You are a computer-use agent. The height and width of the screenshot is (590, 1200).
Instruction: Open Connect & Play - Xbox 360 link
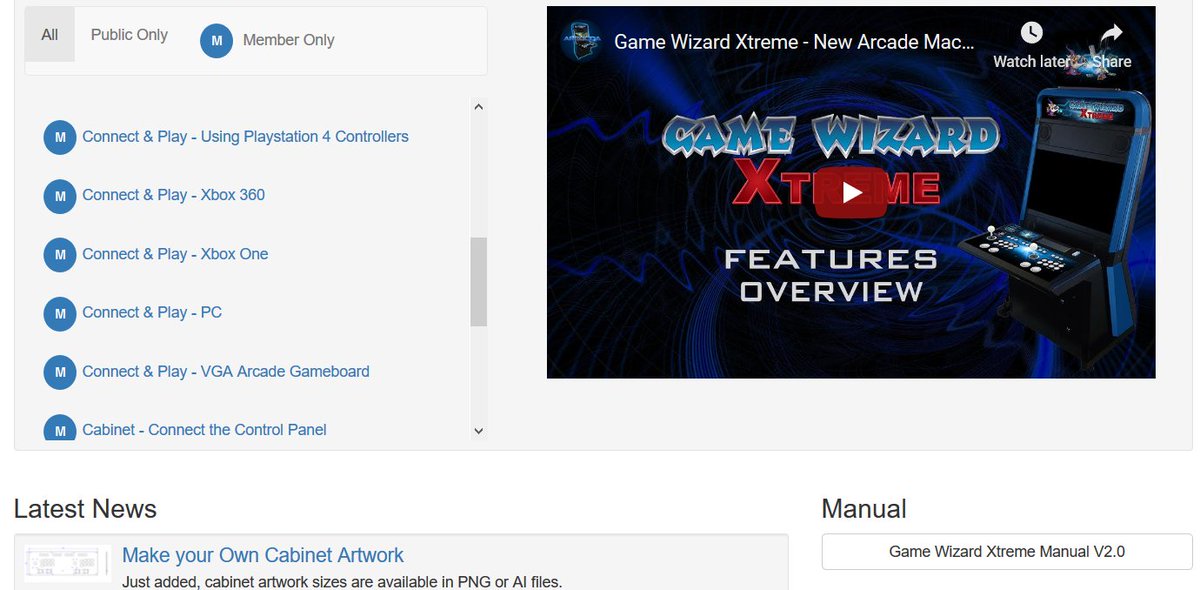pos(173,195)
